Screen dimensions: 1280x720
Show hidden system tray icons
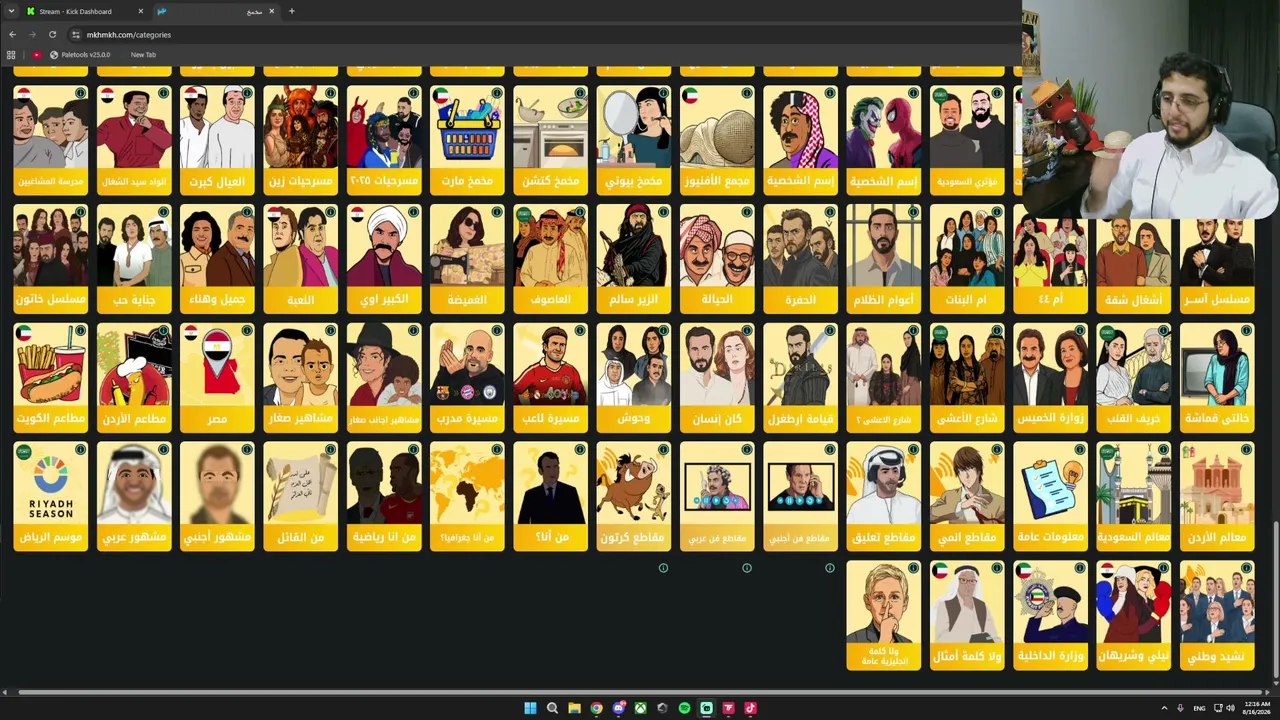1164,708
